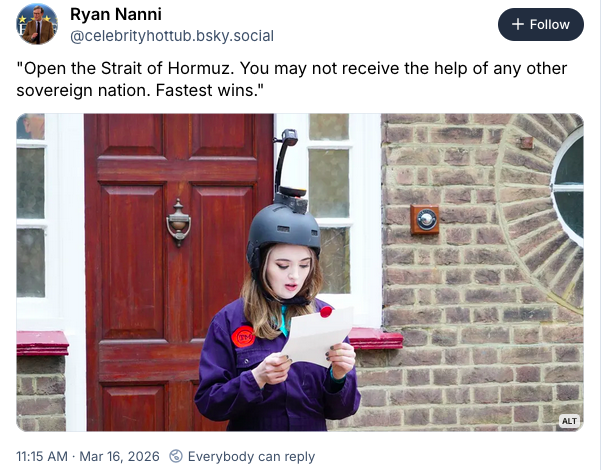The width and height of the screenshot is (601, 470).
Task: Open Ryan Nanni's profile avatar
Action: click(x=37, y=24)
